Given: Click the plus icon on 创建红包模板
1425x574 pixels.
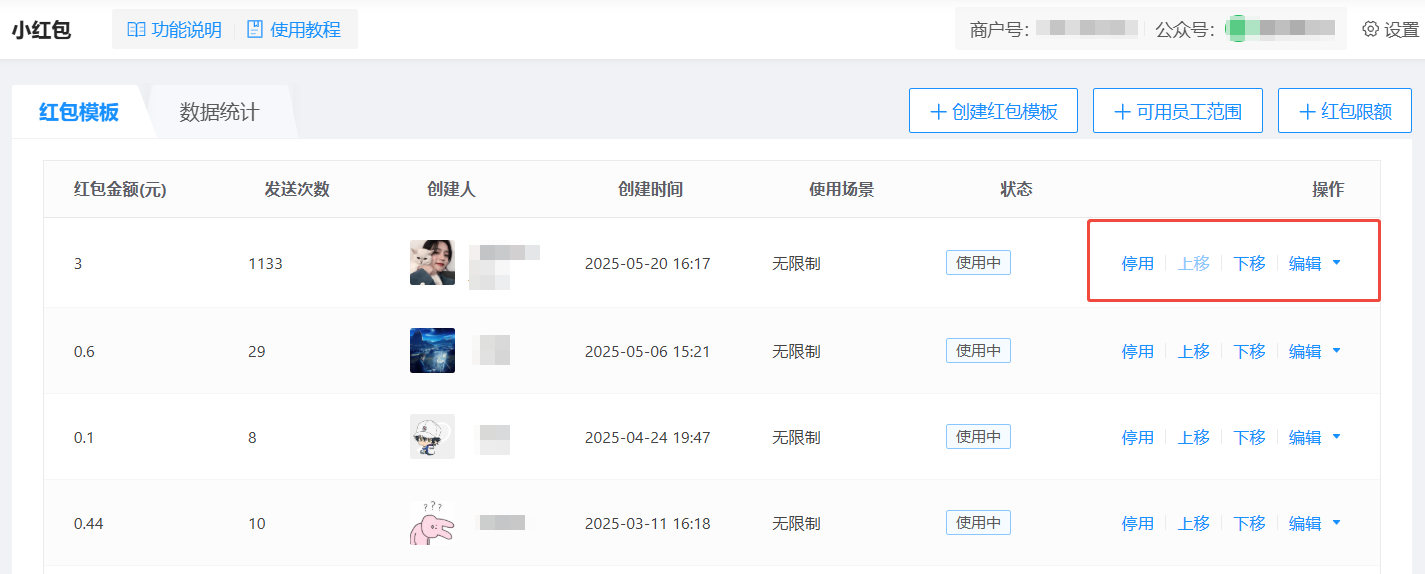Looking at the screenshot, I should click(x=938, y=112).
